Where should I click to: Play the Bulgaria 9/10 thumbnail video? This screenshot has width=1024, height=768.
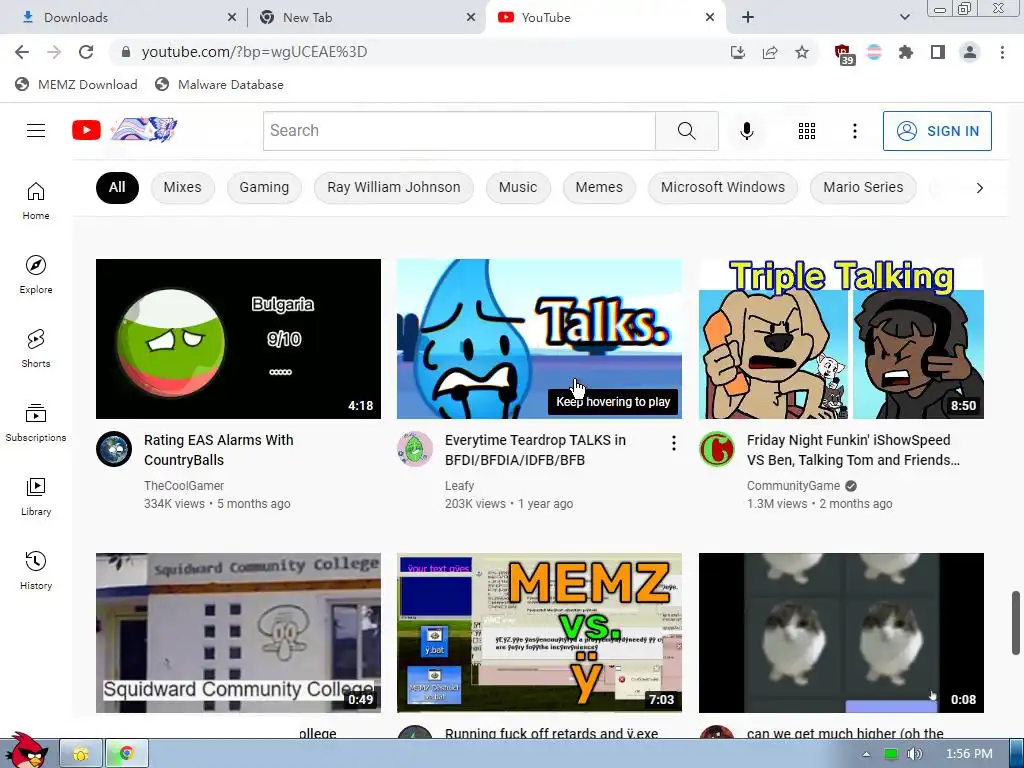[238, 339]
